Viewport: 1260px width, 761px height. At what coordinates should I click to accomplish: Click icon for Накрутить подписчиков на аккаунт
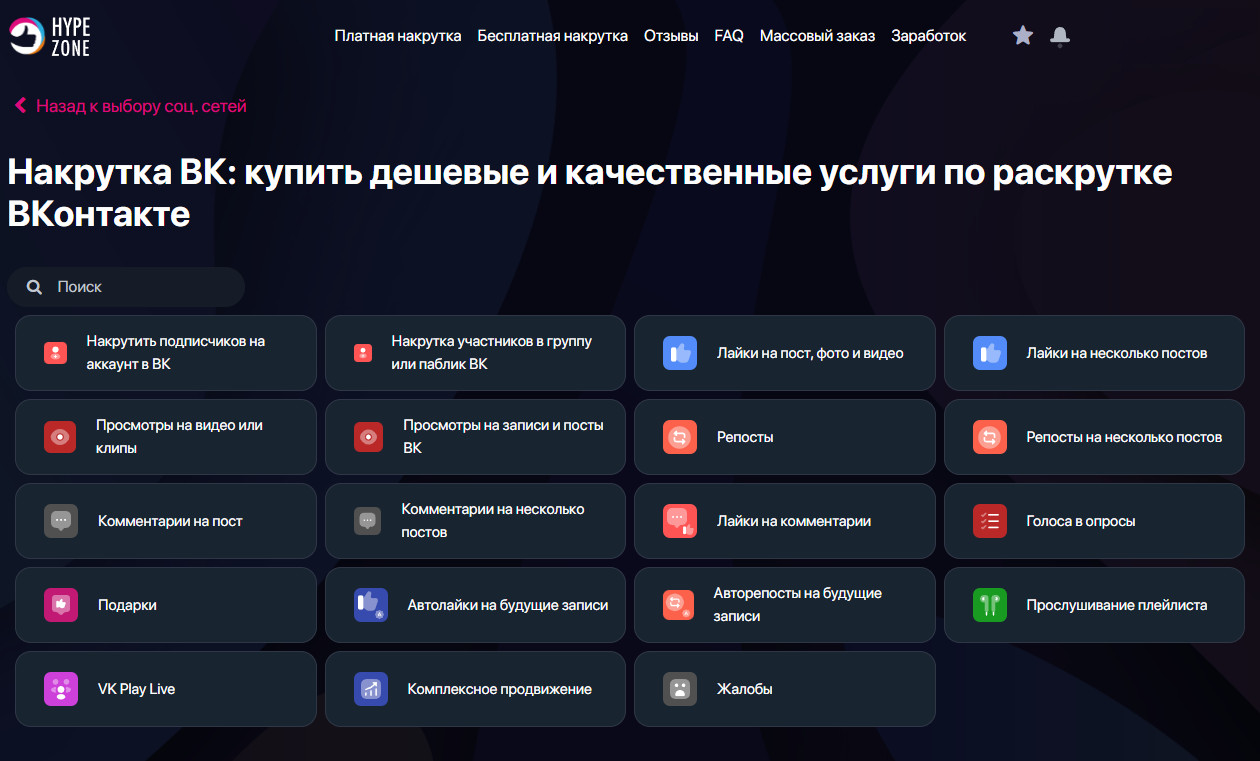(x=55, y=353)
